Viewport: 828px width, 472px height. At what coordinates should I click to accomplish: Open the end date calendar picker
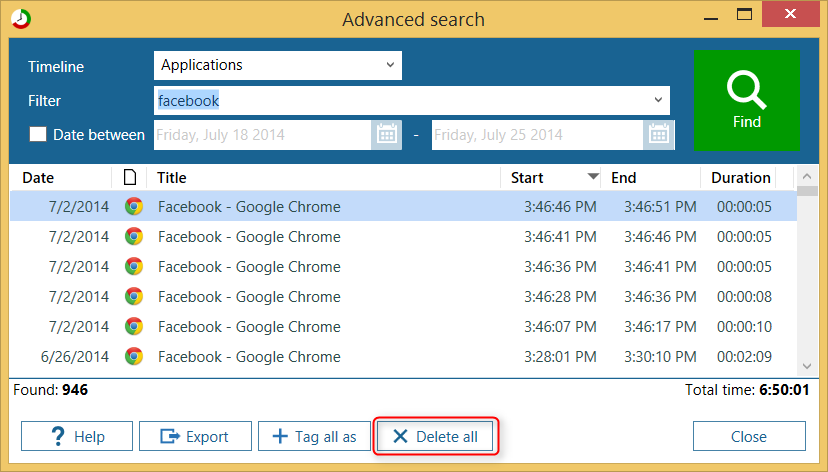click(658, 135)
